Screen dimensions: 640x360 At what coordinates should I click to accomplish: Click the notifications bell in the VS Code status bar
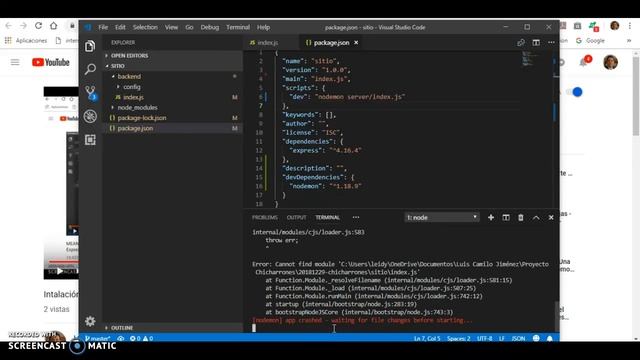[x=550, y=338]
